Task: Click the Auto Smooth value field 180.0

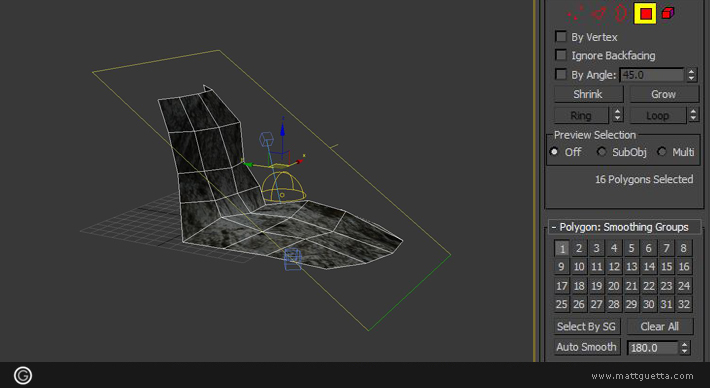Action: (x=652, y=348)
